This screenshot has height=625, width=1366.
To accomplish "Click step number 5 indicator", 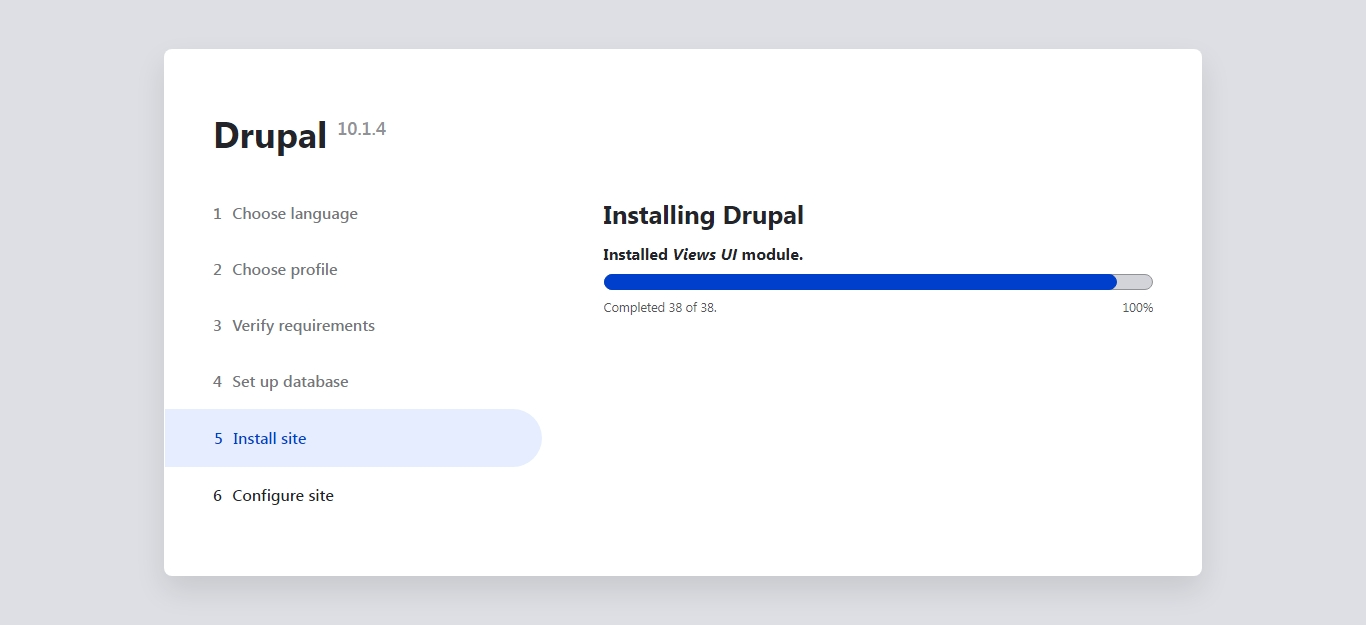I will coord(216,438).
